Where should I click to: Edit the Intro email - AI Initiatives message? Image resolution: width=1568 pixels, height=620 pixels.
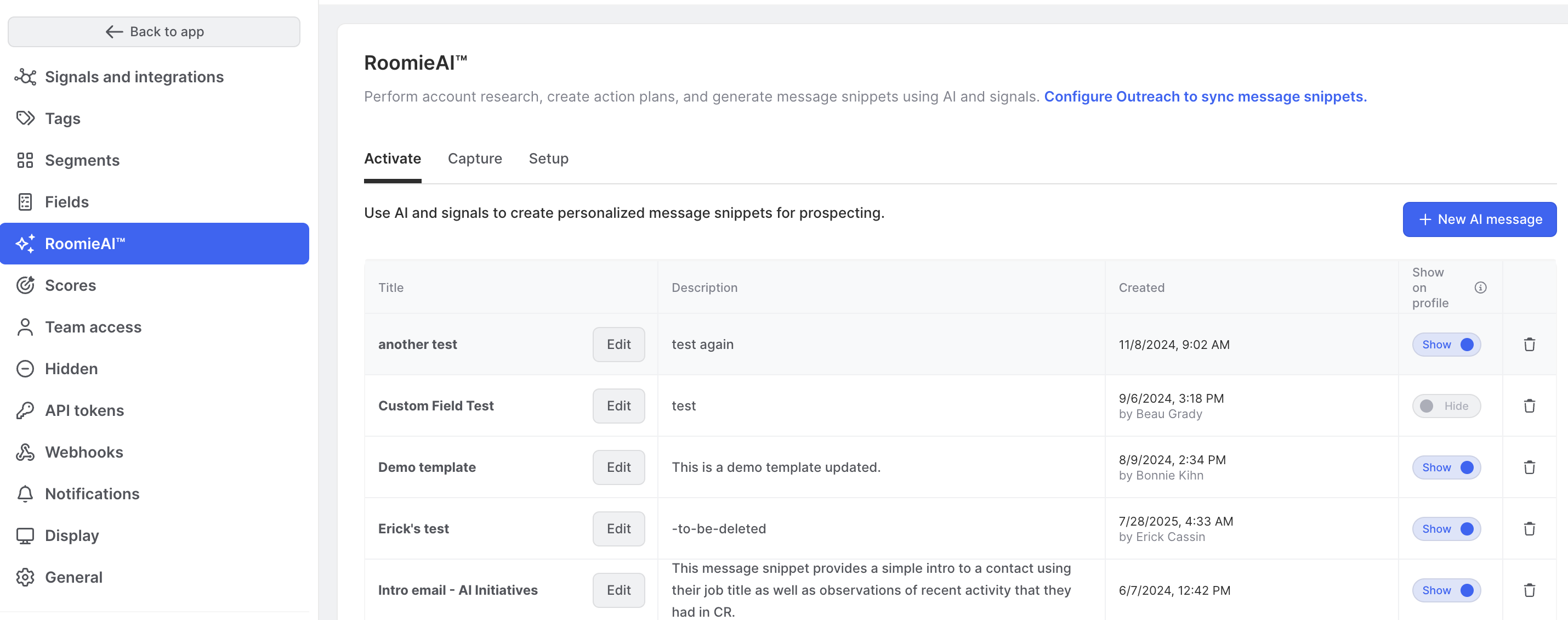coord(618,590)
